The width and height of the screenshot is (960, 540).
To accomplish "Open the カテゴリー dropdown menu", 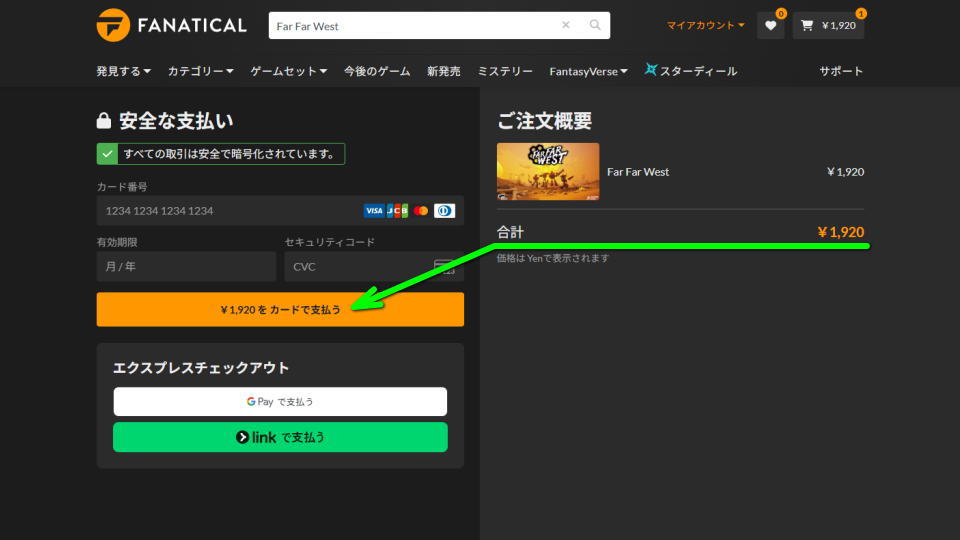I will coord(200,71).
